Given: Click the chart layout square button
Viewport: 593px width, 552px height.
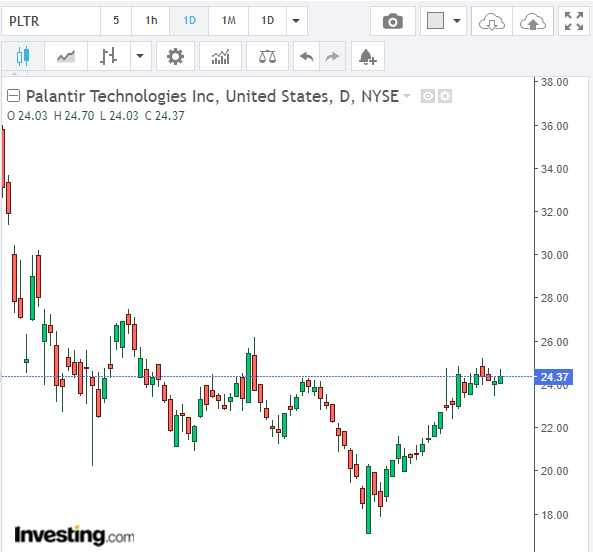Looking at the screenshot, I should pyautogui.click(x=435, y=21).
